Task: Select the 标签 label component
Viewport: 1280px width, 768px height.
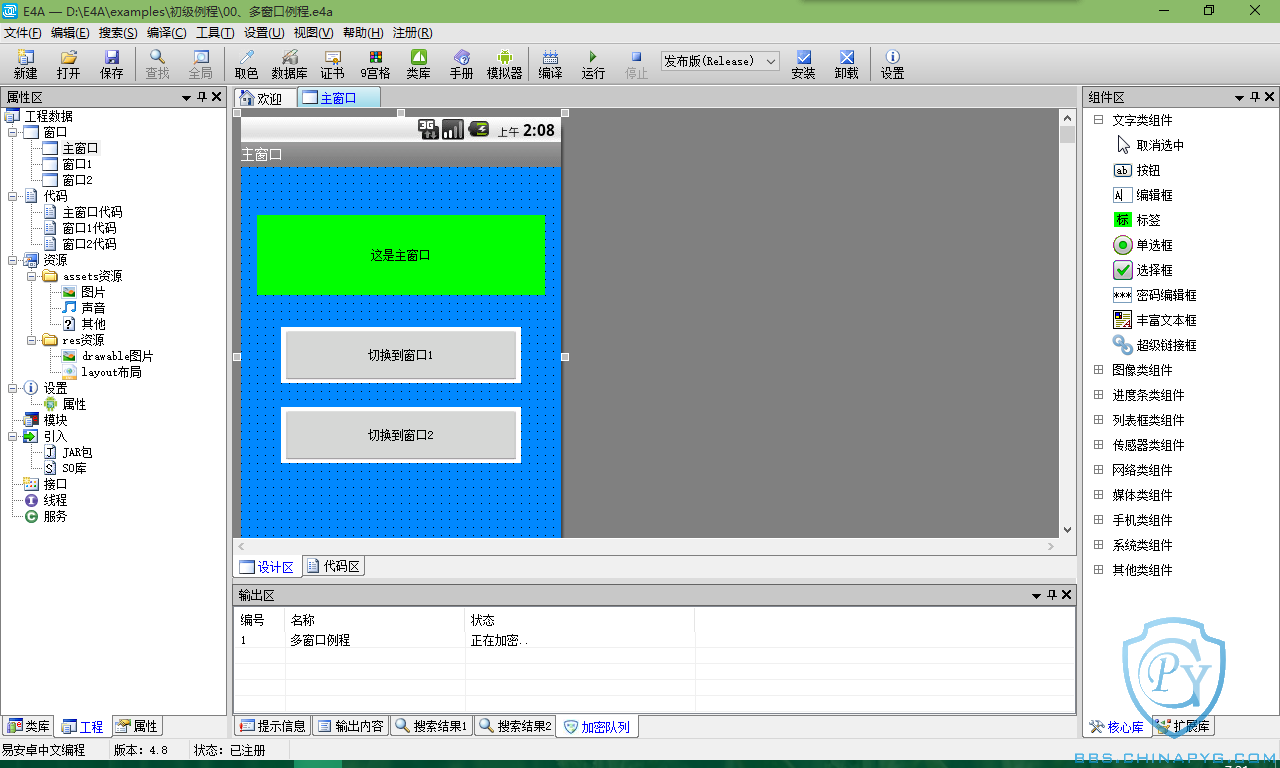Action: (x=1137, y=220)
